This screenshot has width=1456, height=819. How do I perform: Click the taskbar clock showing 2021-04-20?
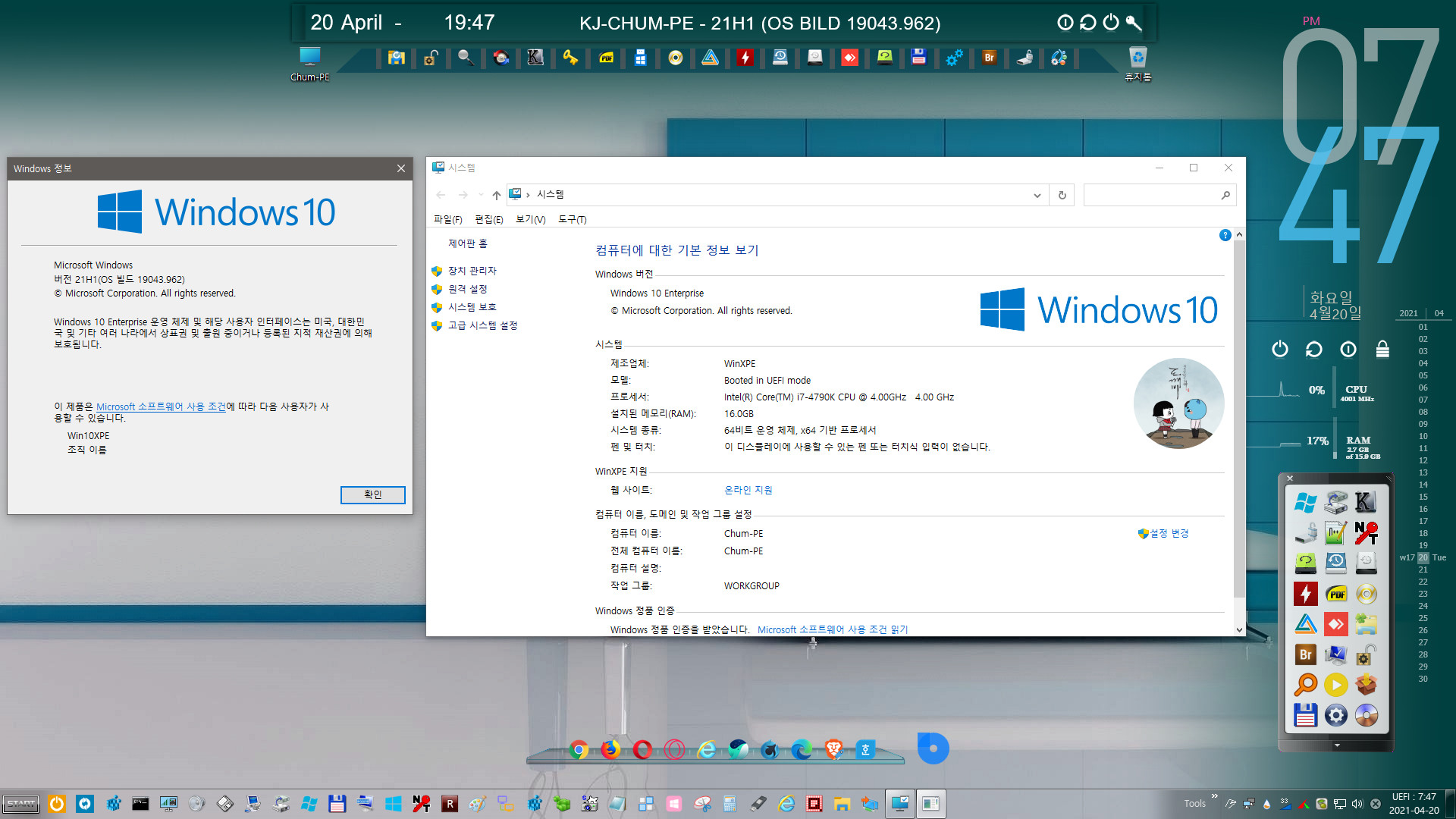(x=1414, y=803)
